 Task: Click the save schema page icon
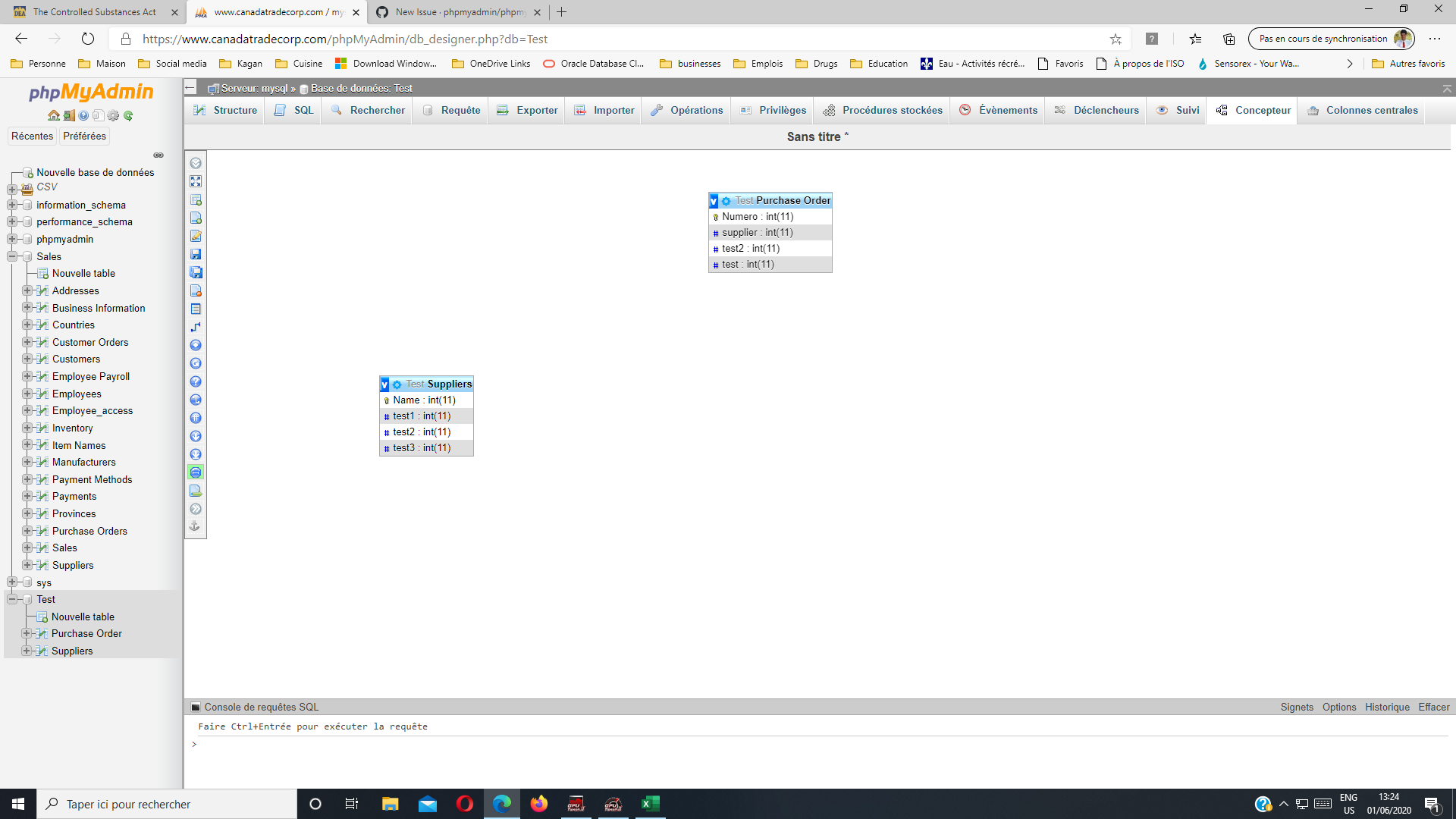click(196, 254)
